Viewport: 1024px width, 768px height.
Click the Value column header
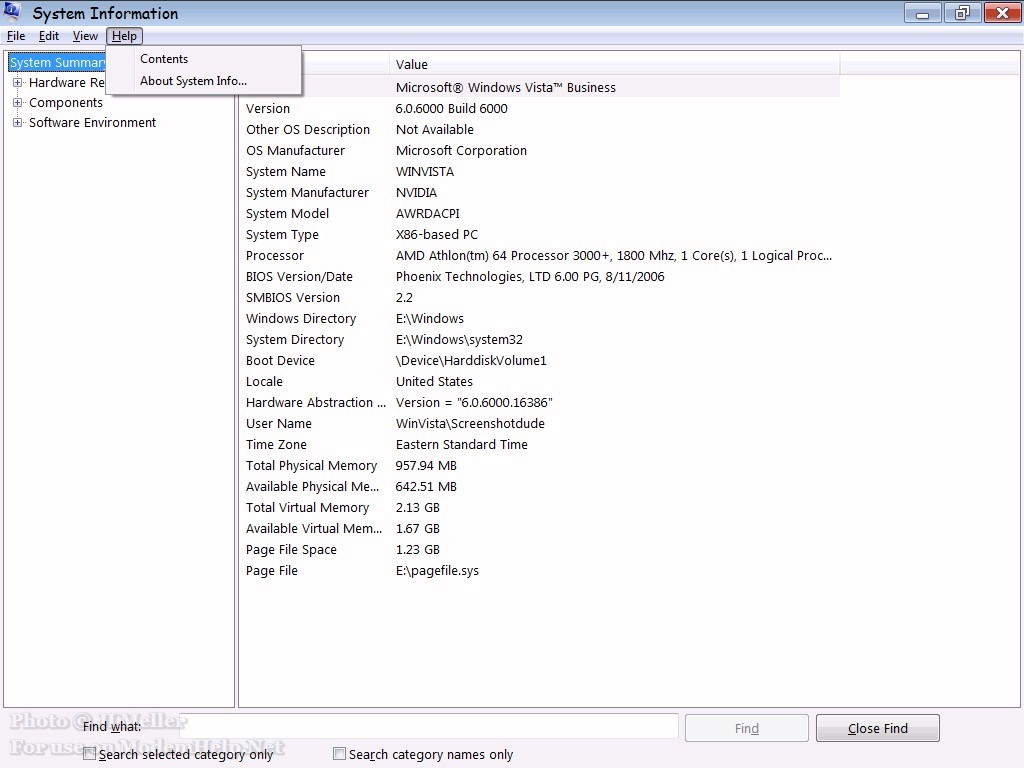[615, 64]
